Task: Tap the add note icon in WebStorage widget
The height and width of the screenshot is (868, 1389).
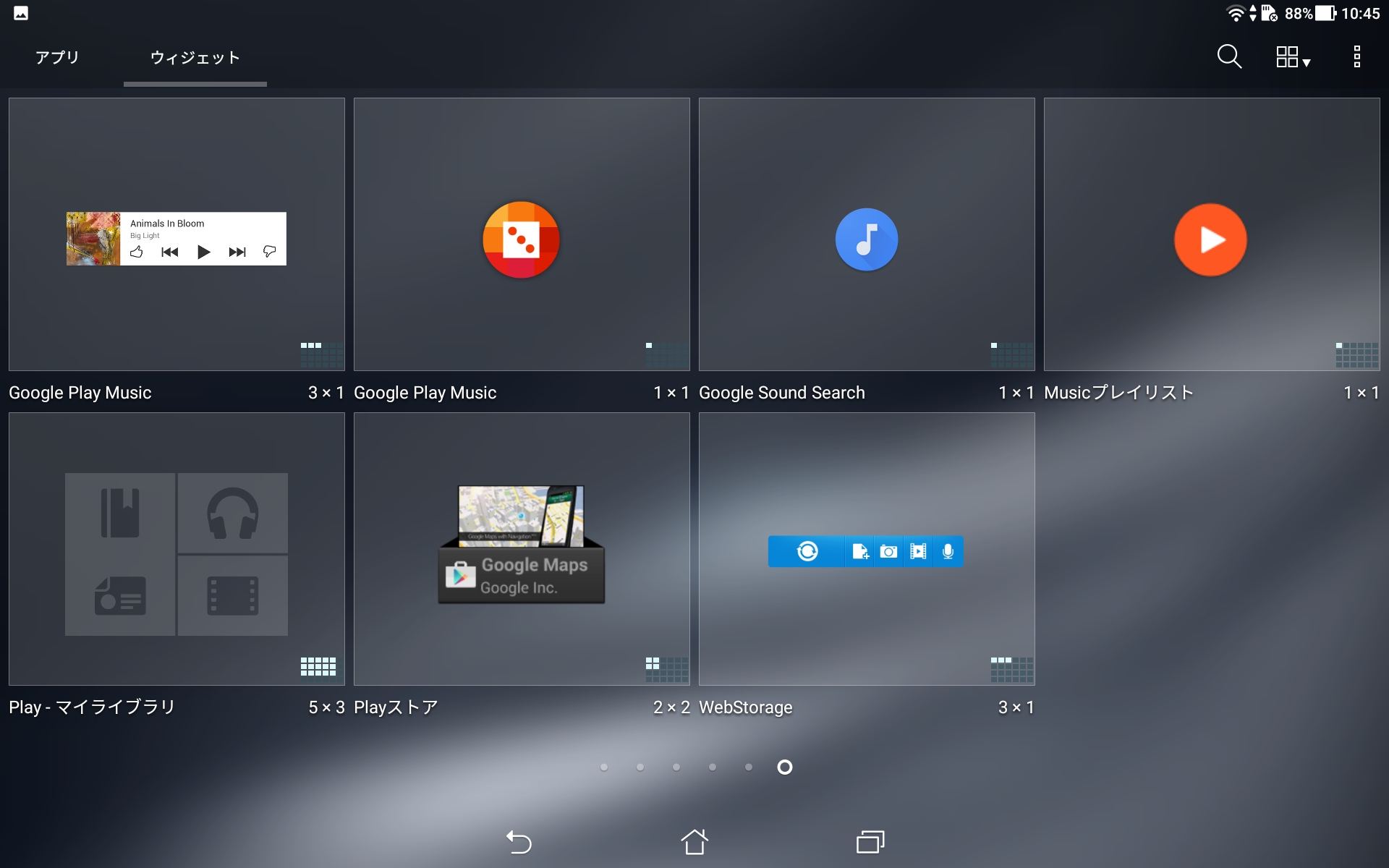Action: tap(860, 551)
